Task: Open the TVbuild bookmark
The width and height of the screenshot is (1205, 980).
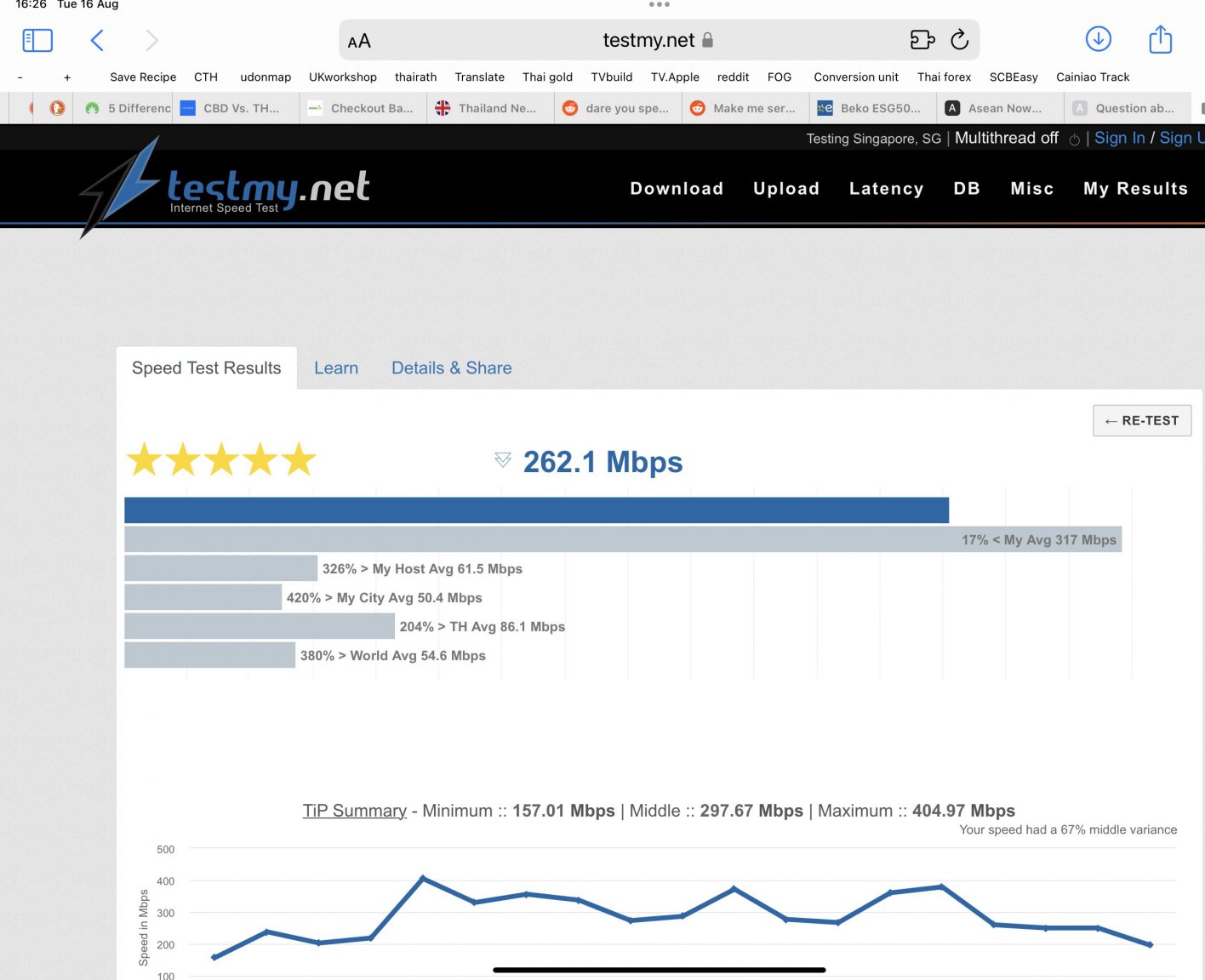Action: coord(612,77)
